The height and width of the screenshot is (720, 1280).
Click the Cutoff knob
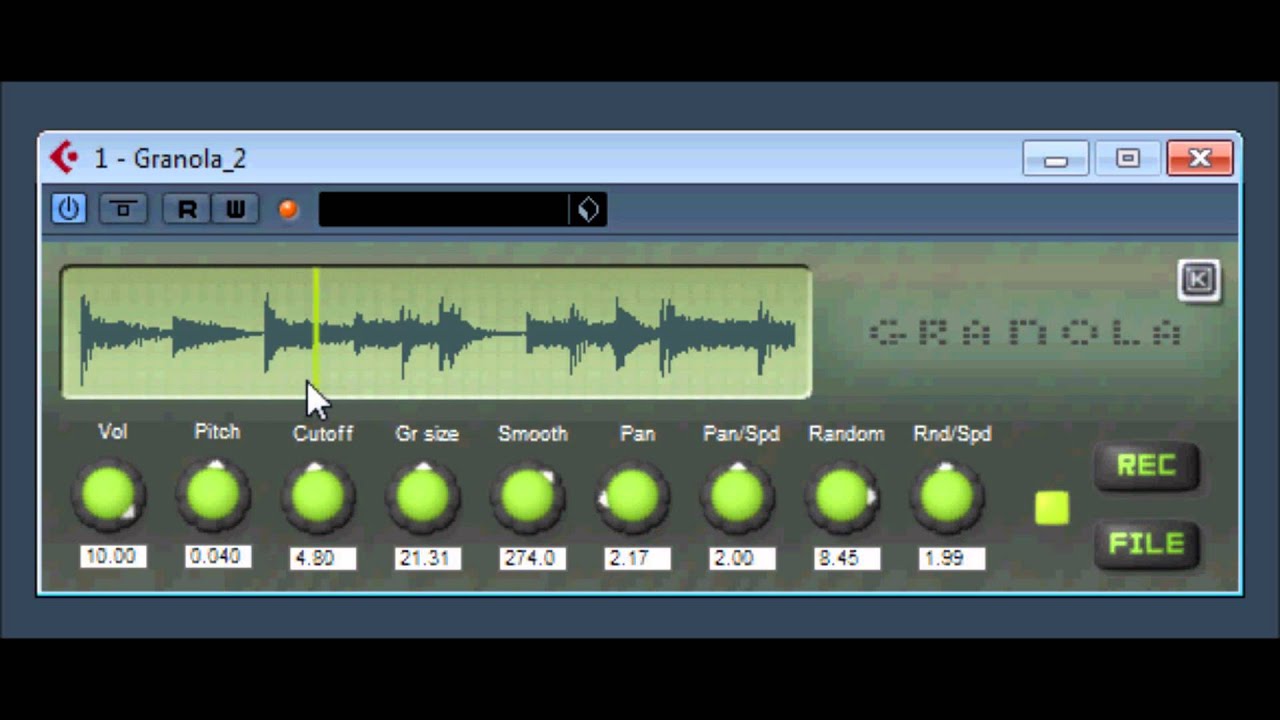click(318, 497)
